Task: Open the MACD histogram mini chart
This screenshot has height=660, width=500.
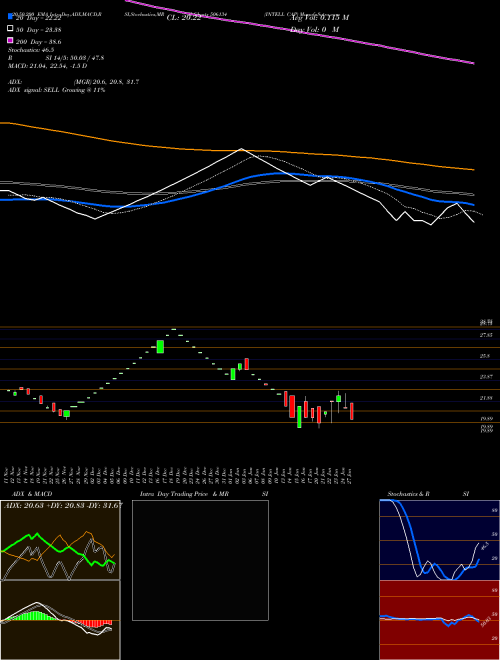Action: [x=60, y=620]
